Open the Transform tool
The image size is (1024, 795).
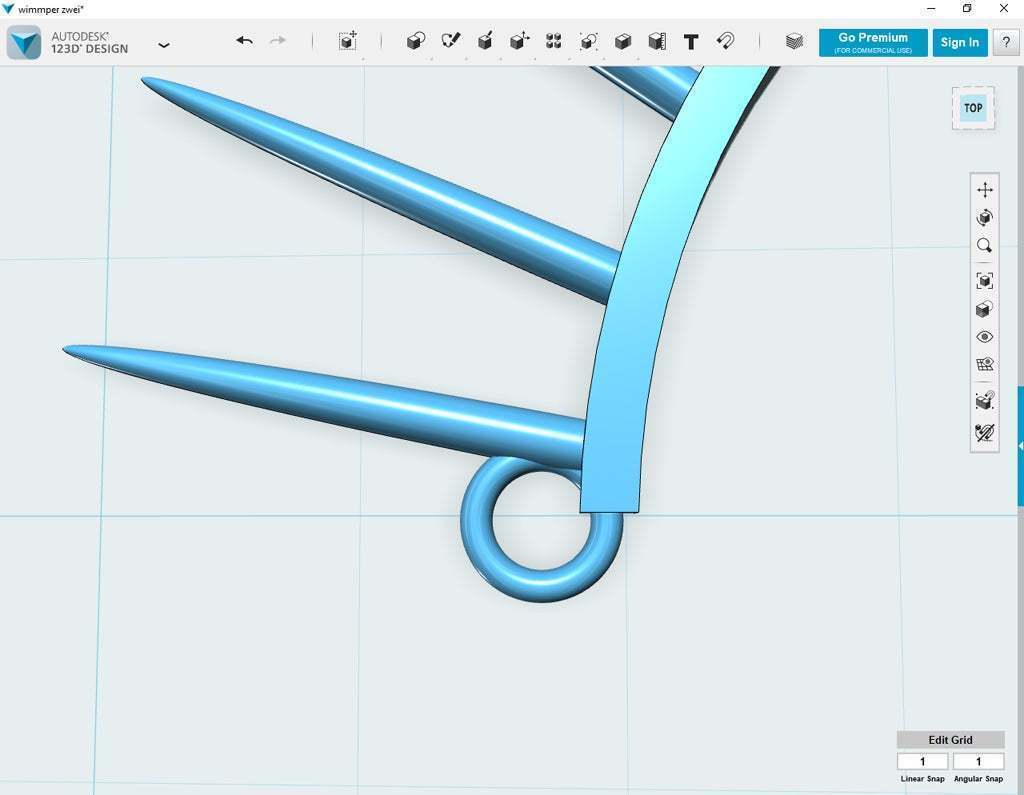coord(347,41)
